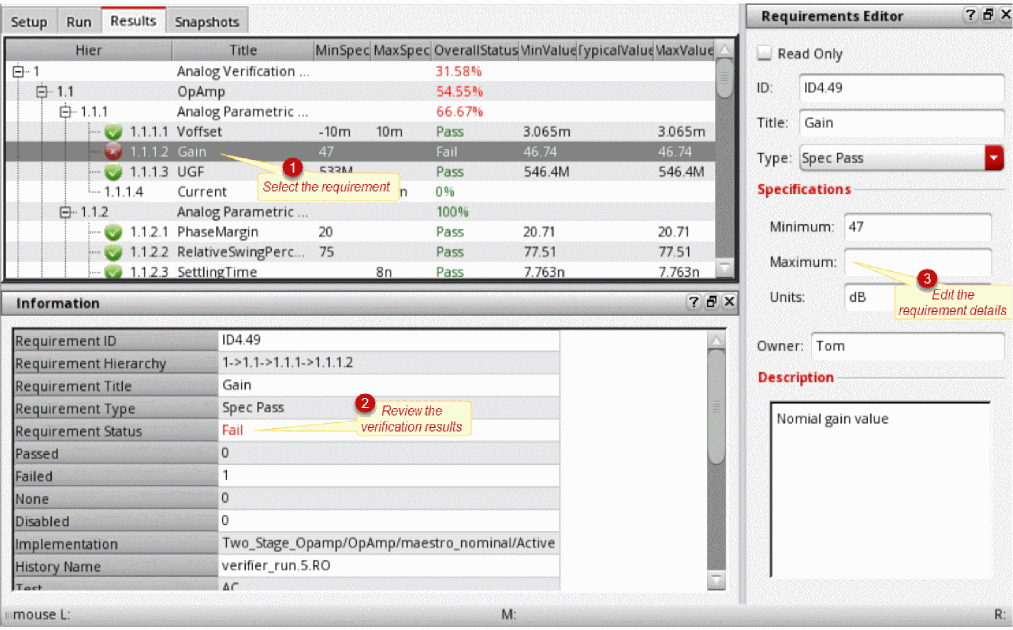The image size is (1013, 630).
Task: Collapse the 1.1 OpAmp node
Action: coord(42,92)
